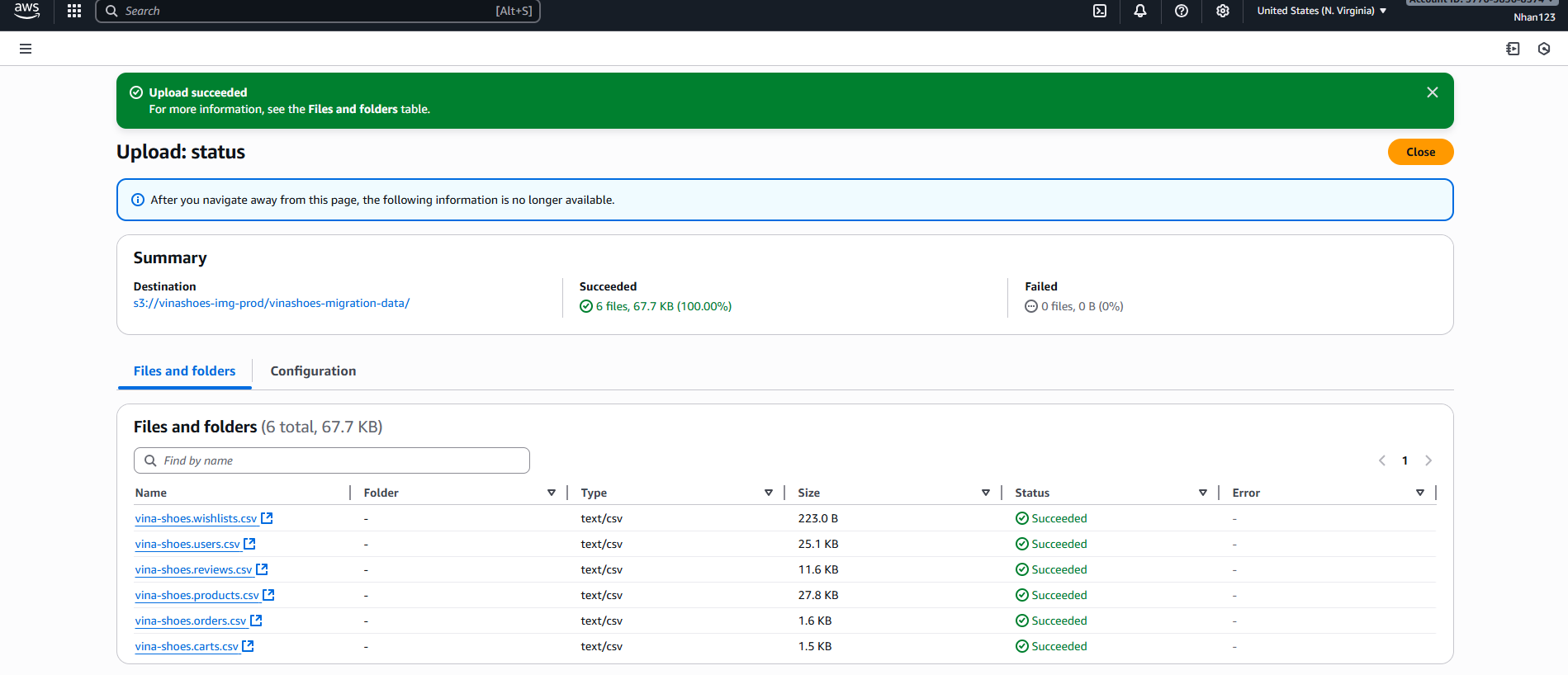Launch CloudShell from the top bar
Viewport: 1568px width, 675px height.
(x=1100, y=11)
